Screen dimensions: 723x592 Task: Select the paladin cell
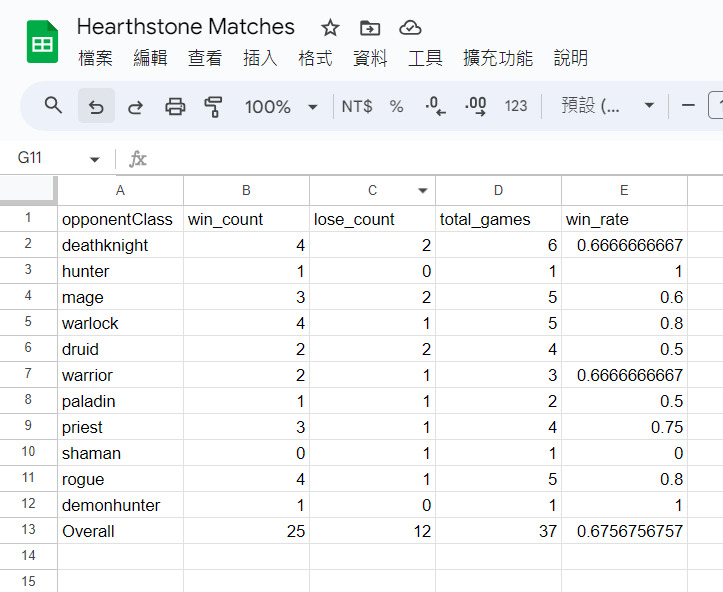[x=120, y=401]
